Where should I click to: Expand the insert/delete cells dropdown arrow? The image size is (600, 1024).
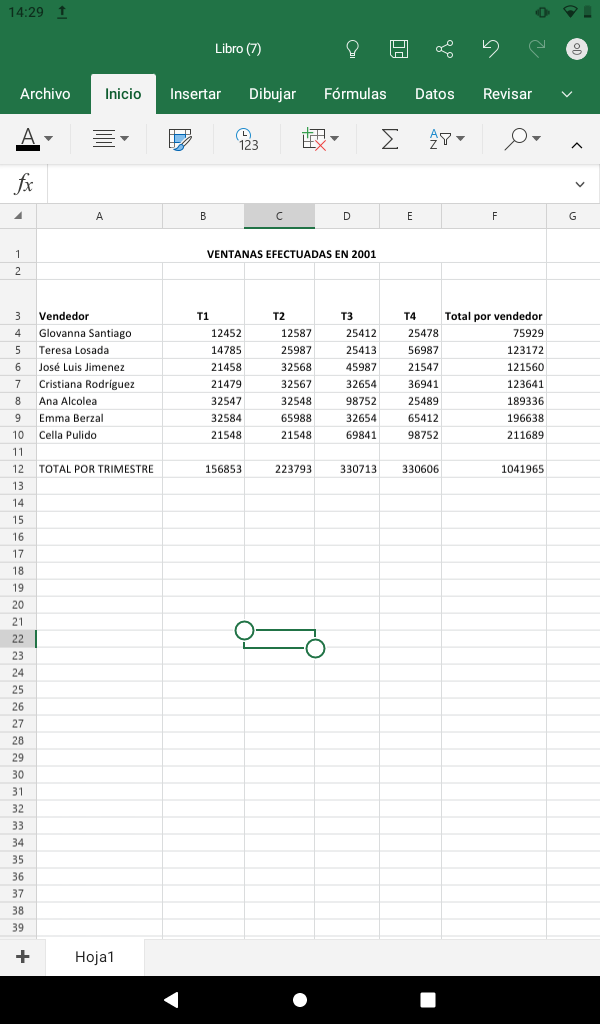click(335, 138)
